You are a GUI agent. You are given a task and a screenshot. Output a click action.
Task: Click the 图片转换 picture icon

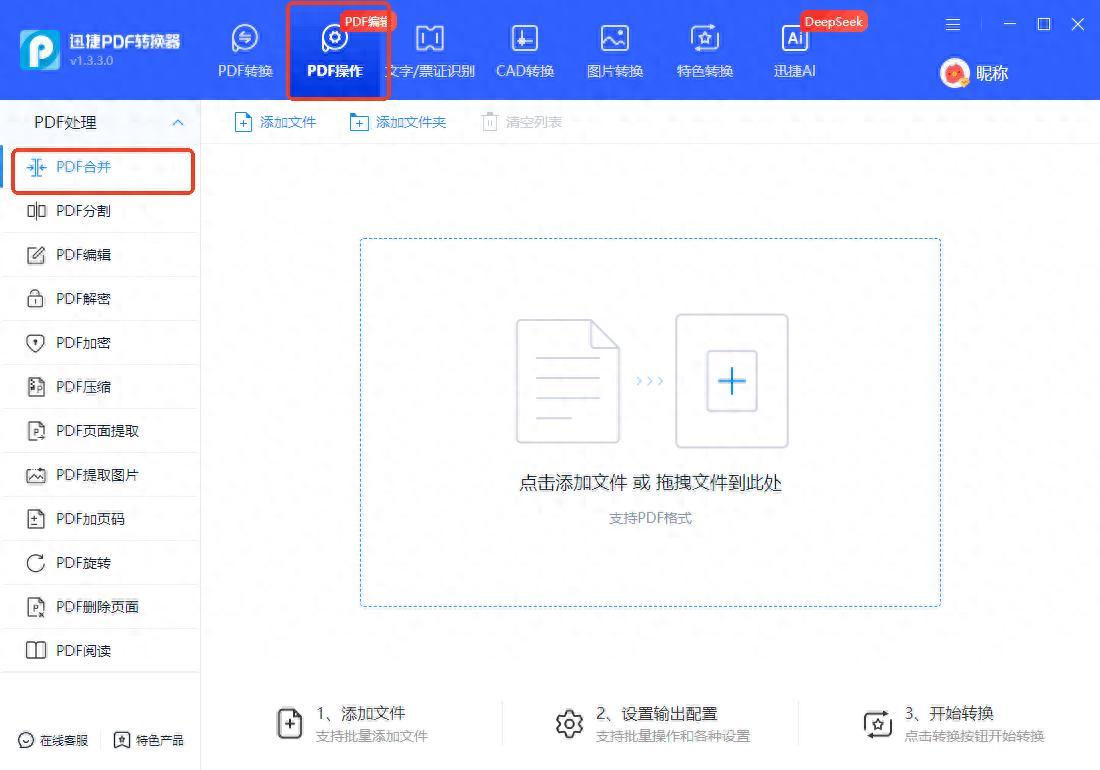(x=614, y=39)
